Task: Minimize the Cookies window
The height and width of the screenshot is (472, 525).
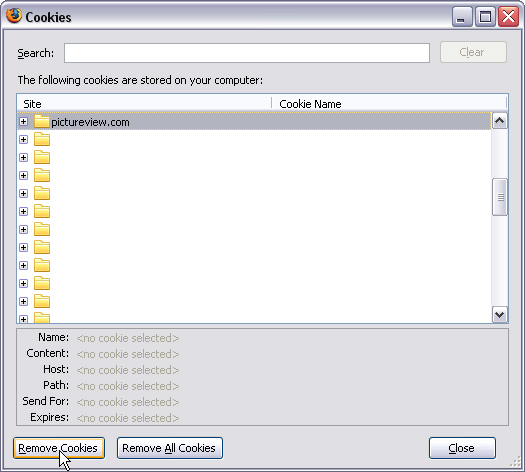Action: (462, 17)
